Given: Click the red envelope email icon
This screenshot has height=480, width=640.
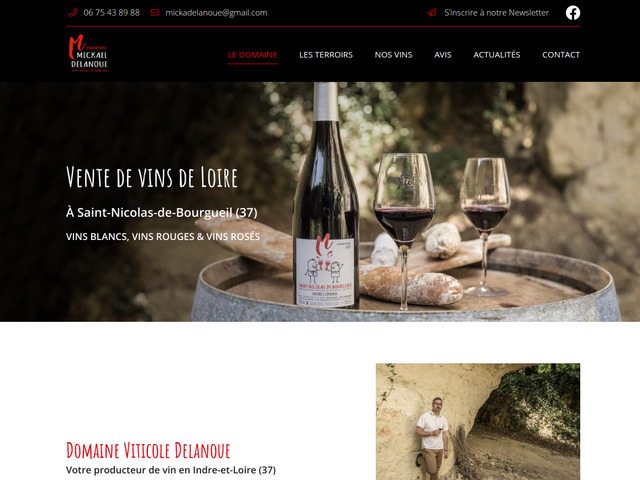Looking at the screenshot, I should click(155, 13).
